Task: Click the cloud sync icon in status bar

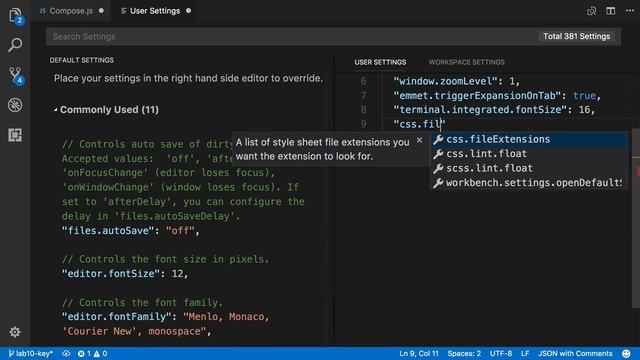Action: pyautogui.click(x=66, y=353)
